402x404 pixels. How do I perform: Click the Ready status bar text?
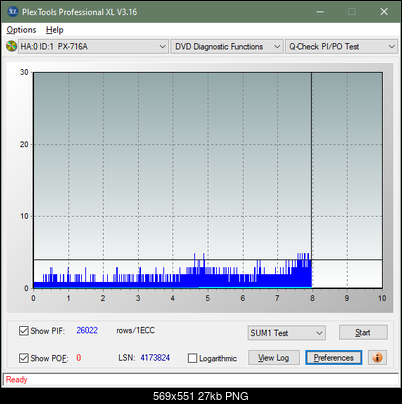[16, 380]
